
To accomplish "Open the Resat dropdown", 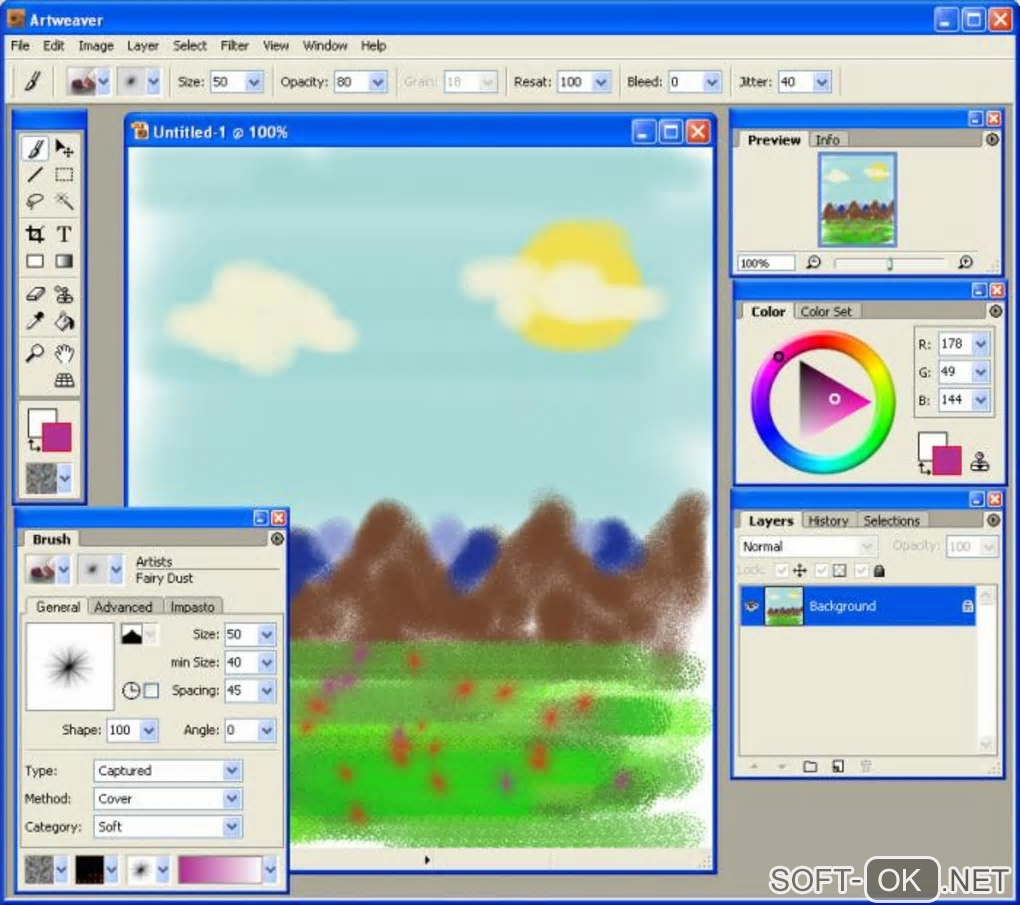I will pos(601,82).
